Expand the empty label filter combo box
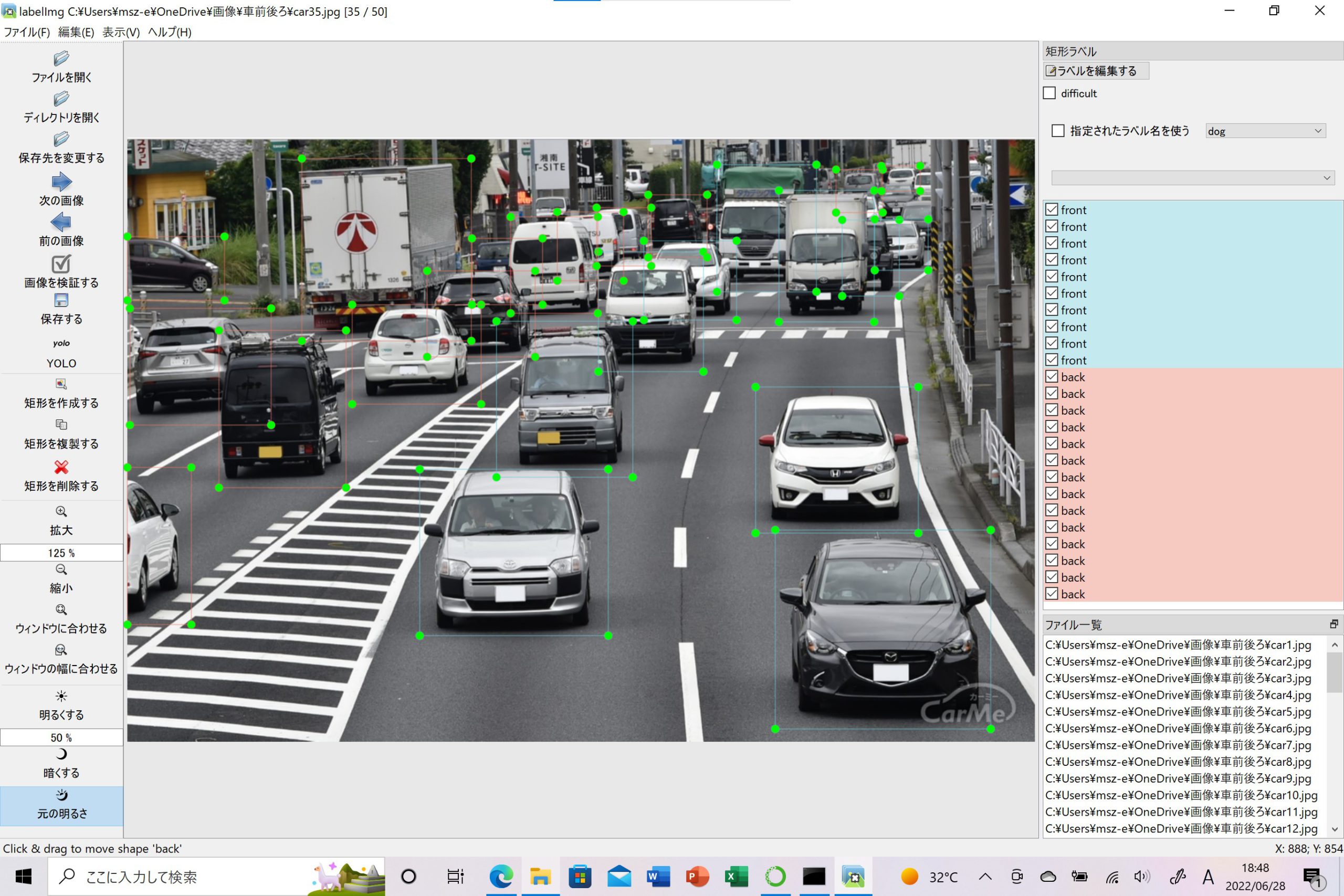This screenshot has width=1344, height=896. [1193, 178]
